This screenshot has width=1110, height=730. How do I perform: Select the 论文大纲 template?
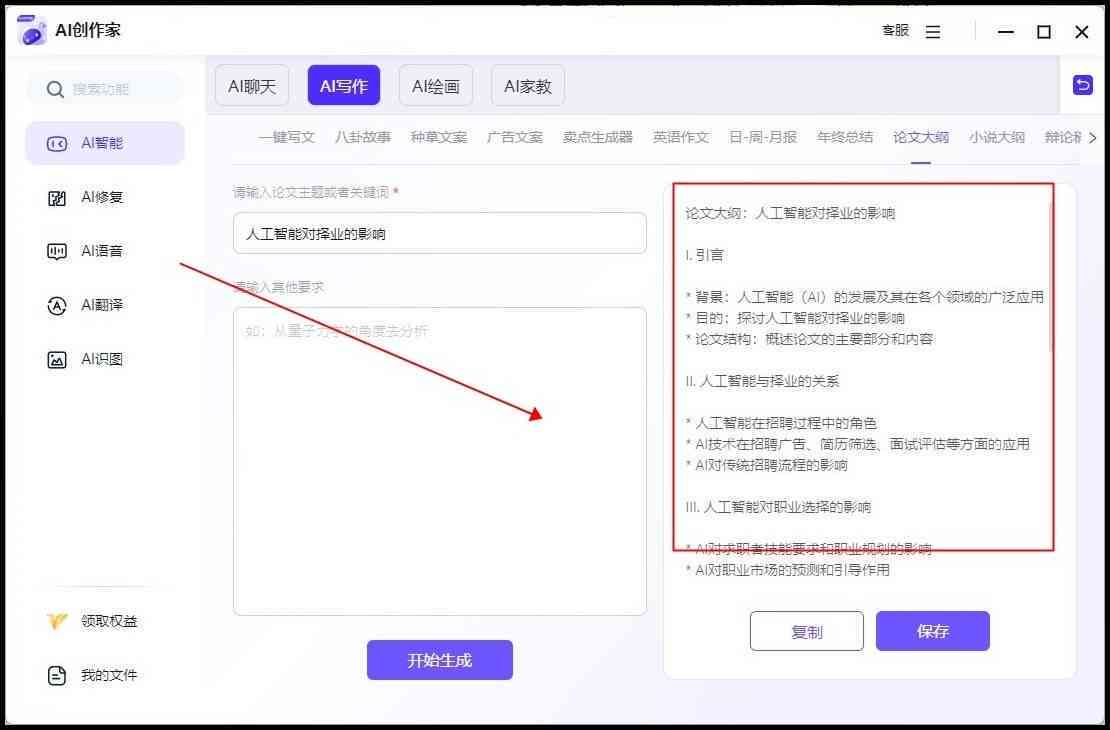point(921,137)
